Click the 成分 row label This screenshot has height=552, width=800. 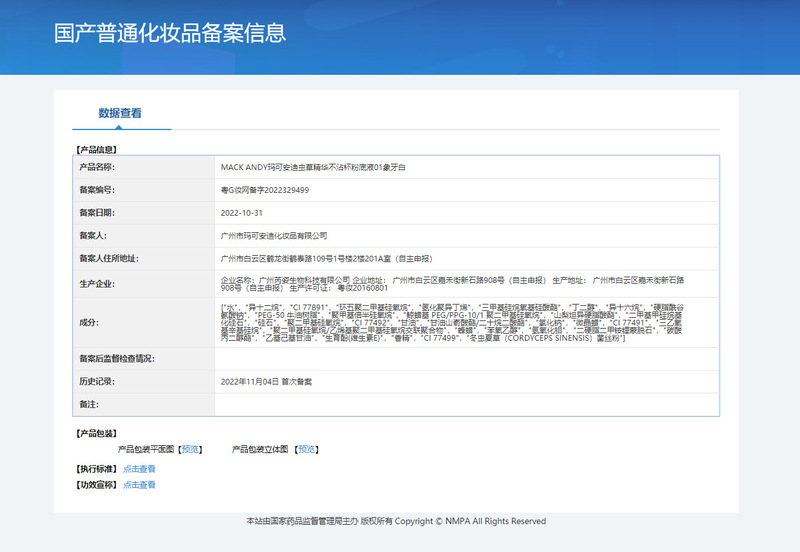pyautogui.click(x=89, y=322)
